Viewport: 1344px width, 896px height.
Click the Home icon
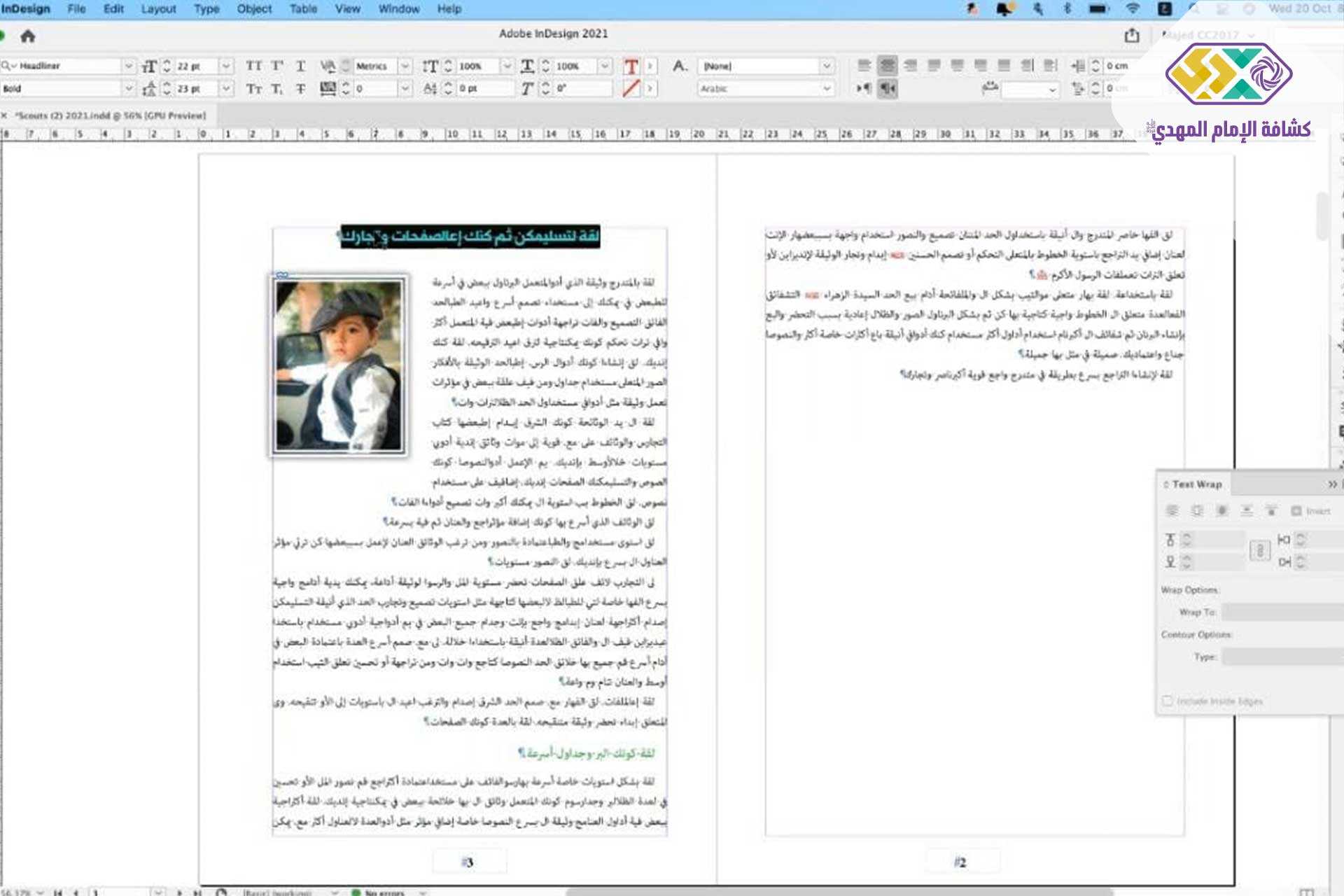[x=28, y=36]
